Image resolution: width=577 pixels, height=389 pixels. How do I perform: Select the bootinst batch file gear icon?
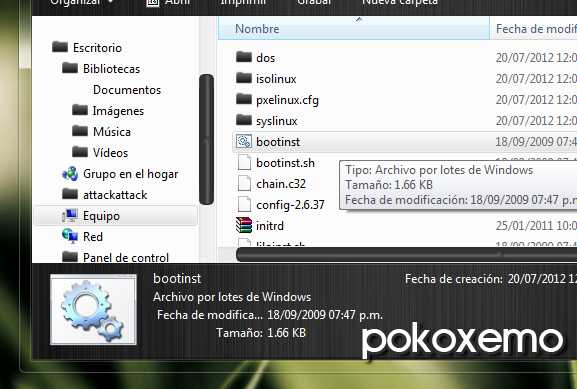(244, 141)
